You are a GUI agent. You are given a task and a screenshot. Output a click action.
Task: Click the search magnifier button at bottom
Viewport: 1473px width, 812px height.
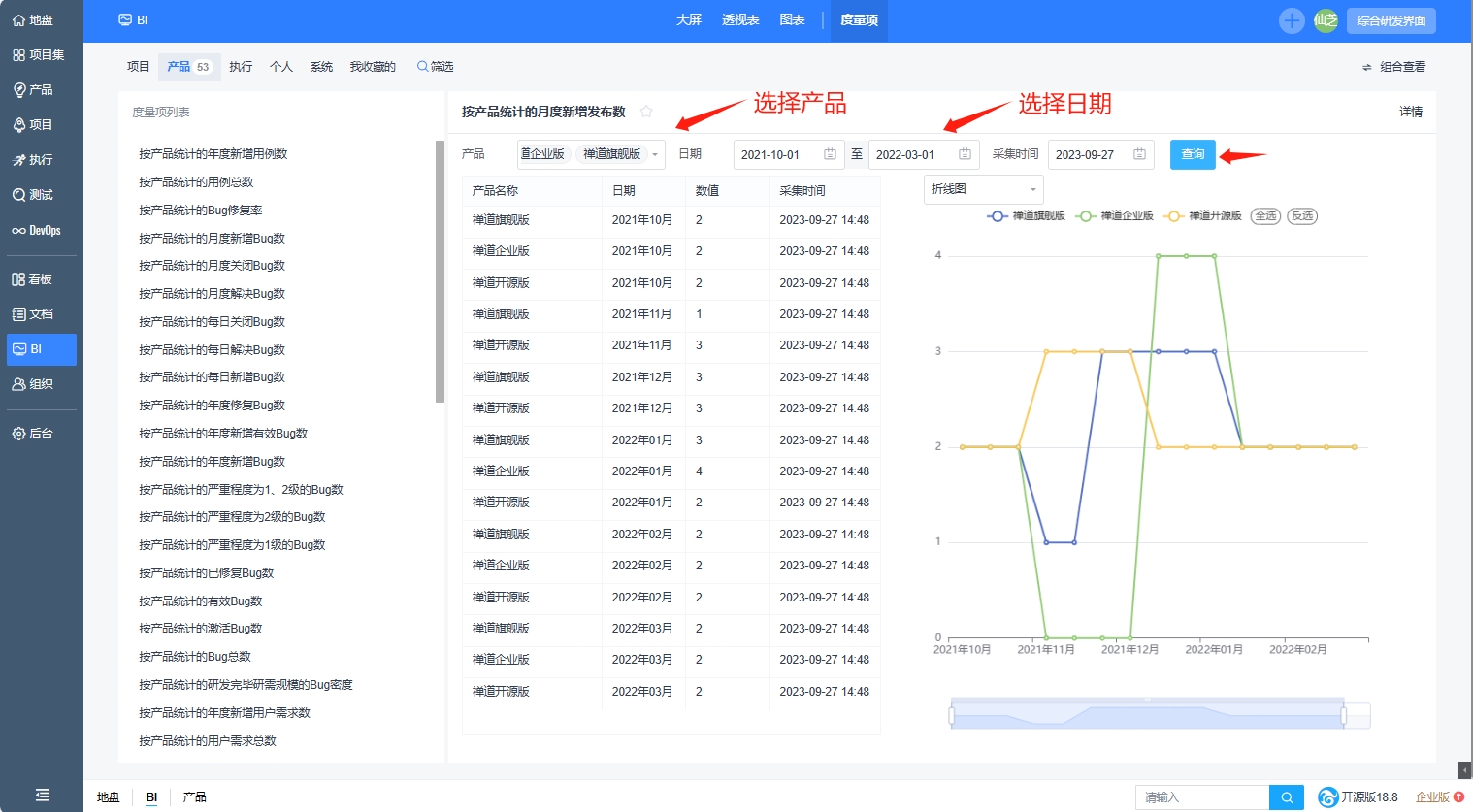point(1287,797)
